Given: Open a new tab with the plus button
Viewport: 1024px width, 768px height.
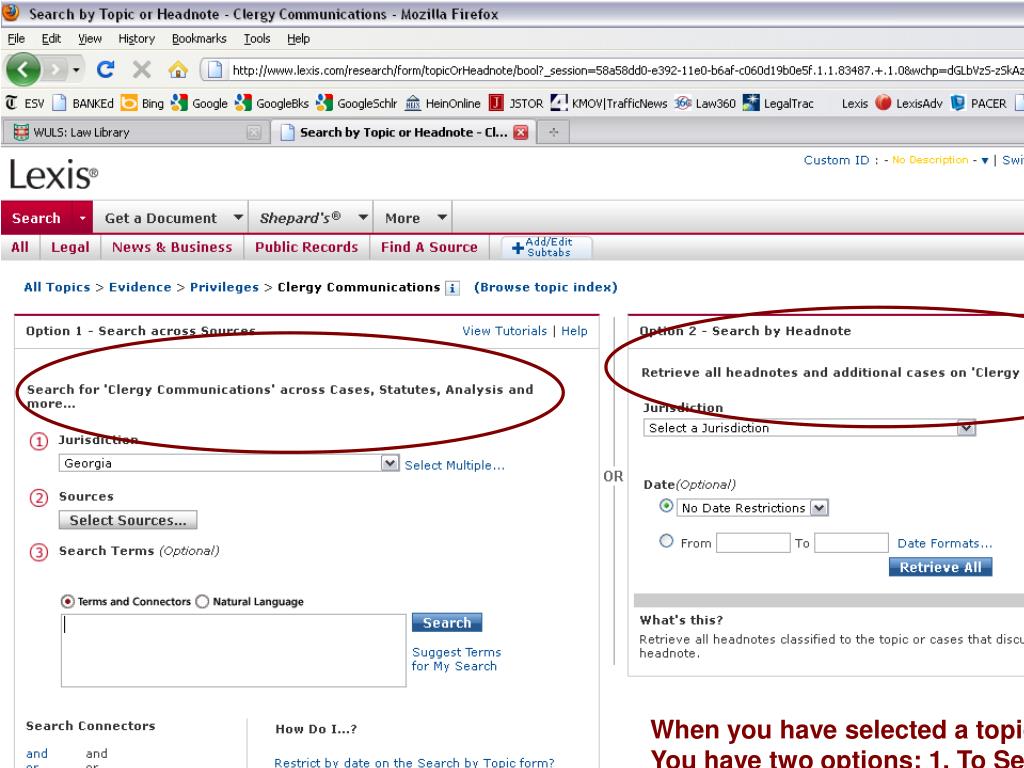Looking at the screenshot, I should tap(554, 133).
